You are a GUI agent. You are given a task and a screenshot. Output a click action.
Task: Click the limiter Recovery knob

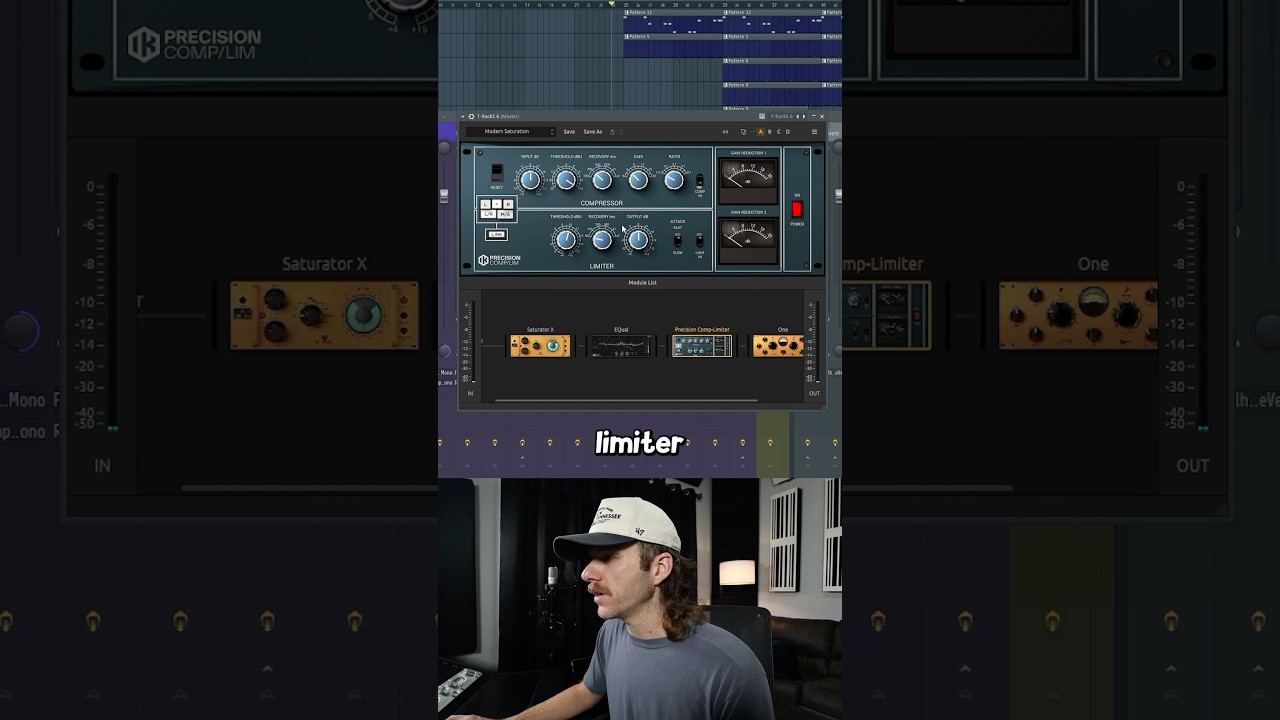tap(602, 240)
